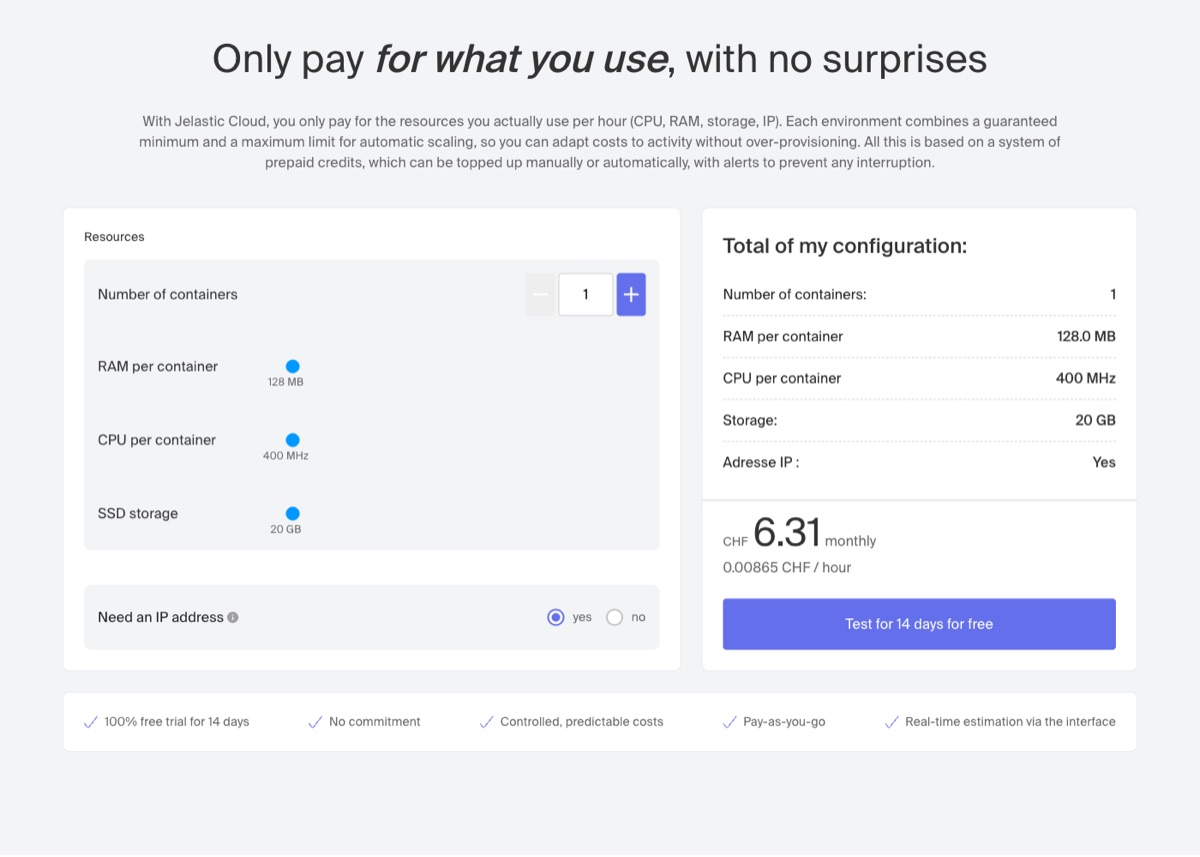Decrease number of containers with minus button
This screenshot has height=857, width=1200.
[x=541, y=294]
